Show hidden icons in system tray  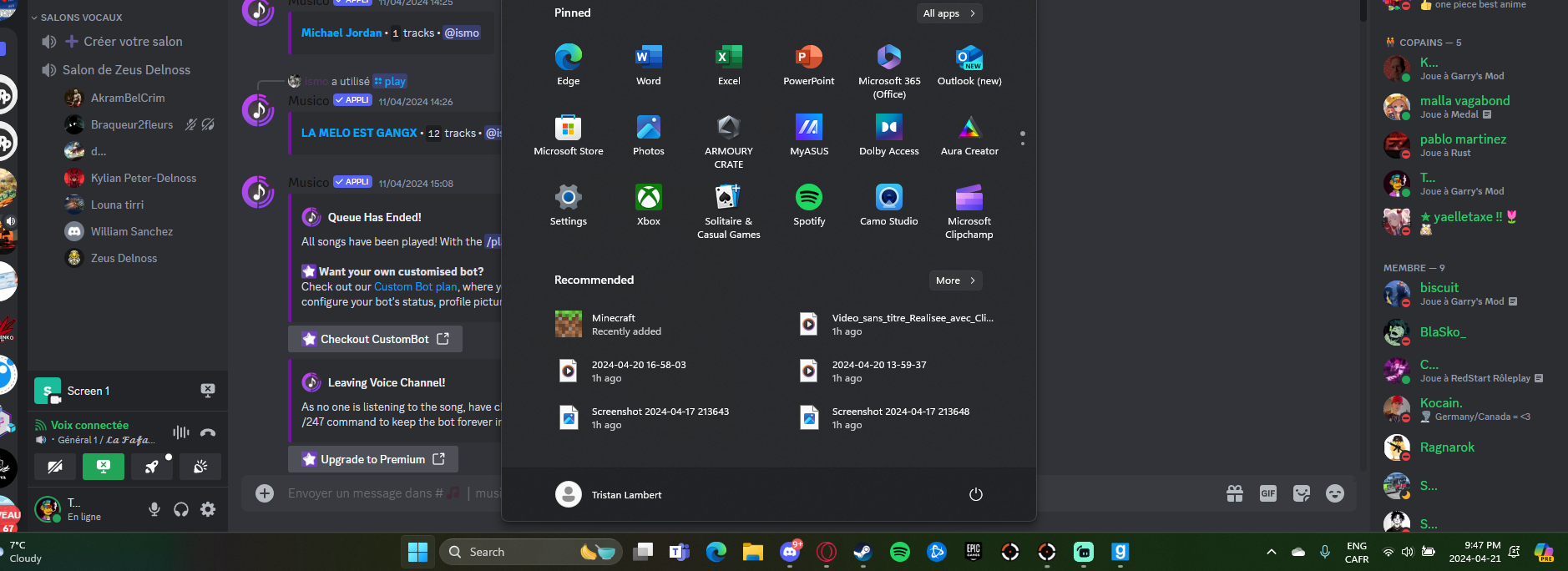pos(1271,552)
